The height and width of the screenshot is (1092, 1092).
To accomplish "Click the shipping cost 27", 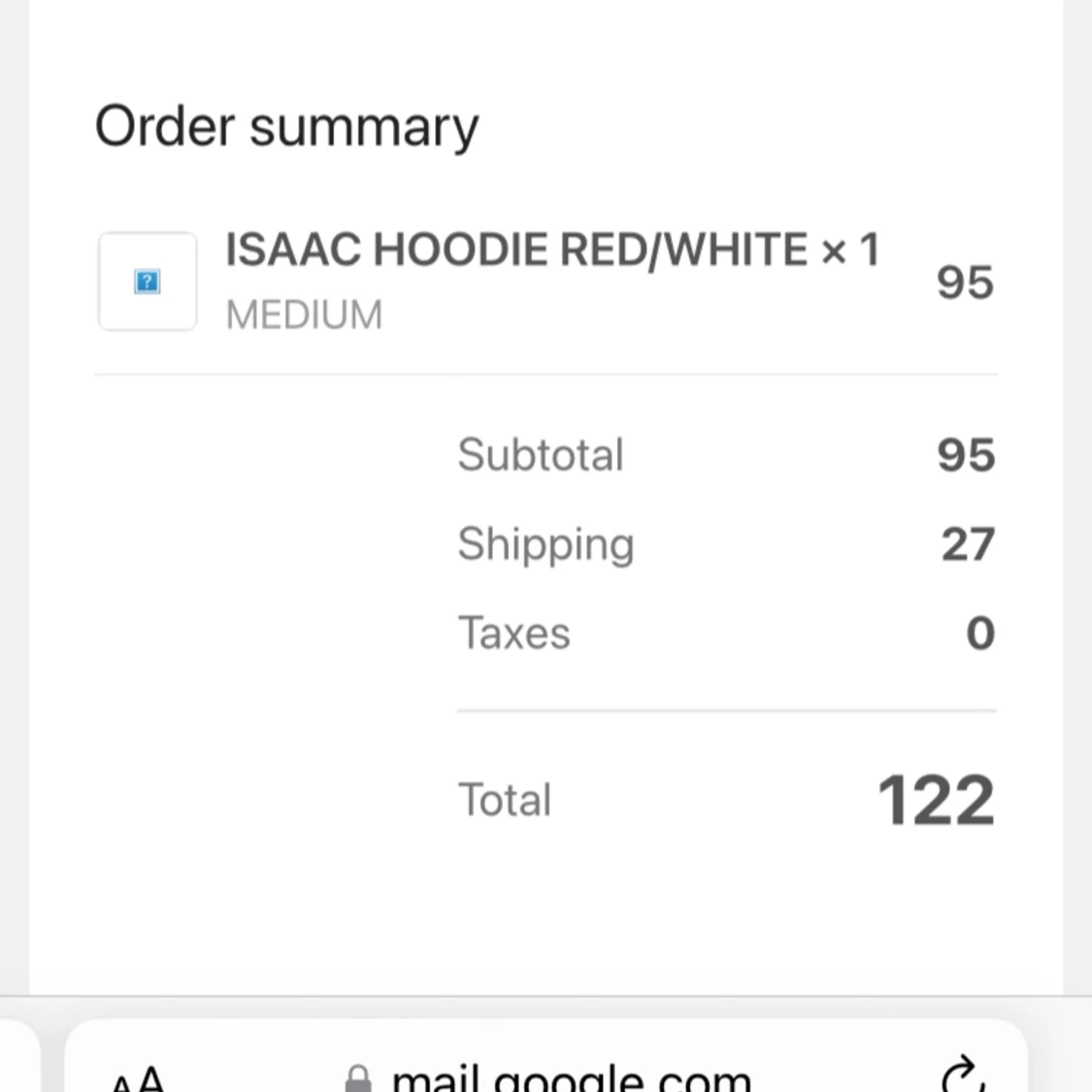I will [x=968, y=544].
